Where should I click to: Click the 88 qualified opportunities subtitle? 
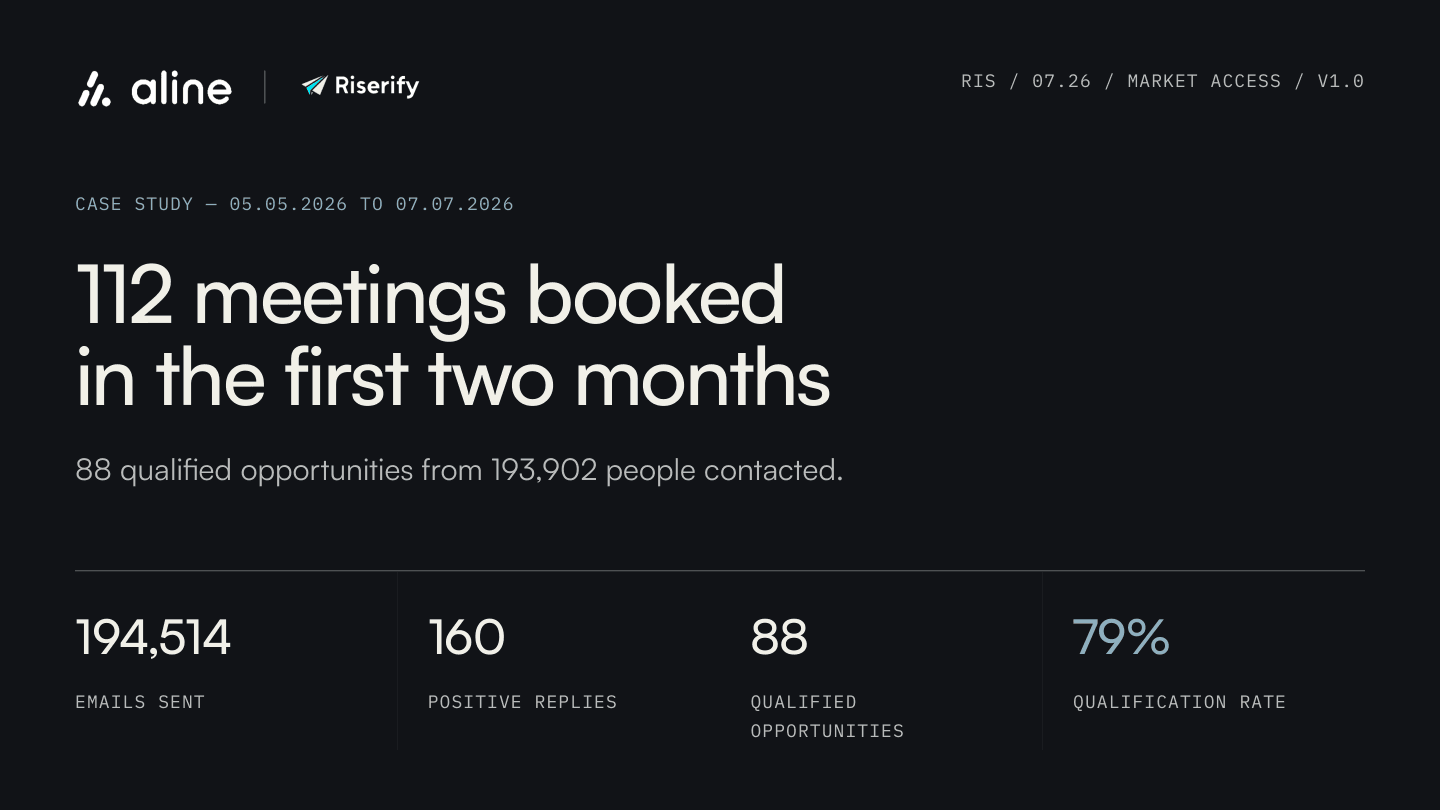[459, 470]
